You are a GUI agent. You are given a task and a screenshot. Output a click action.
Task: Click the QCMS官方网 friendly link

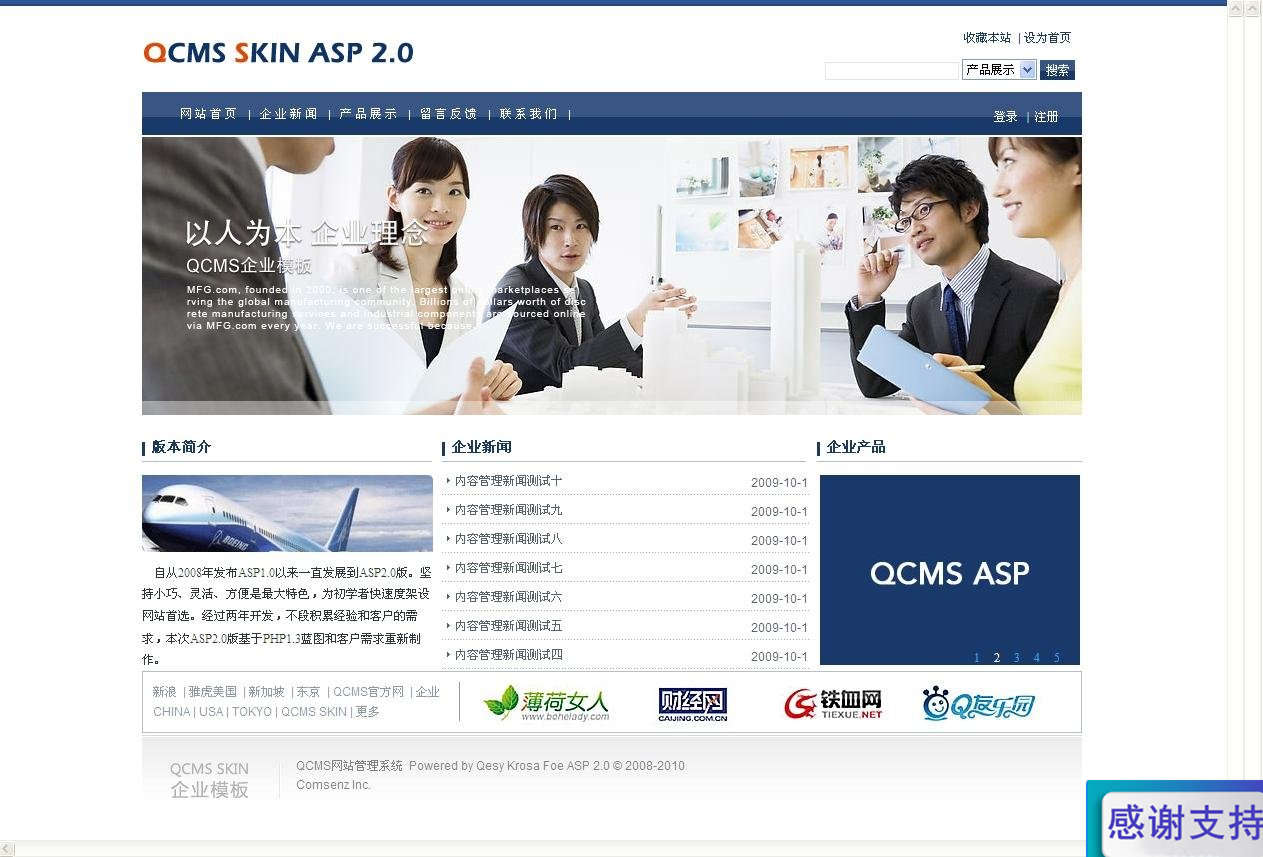[x=368, y=692]
